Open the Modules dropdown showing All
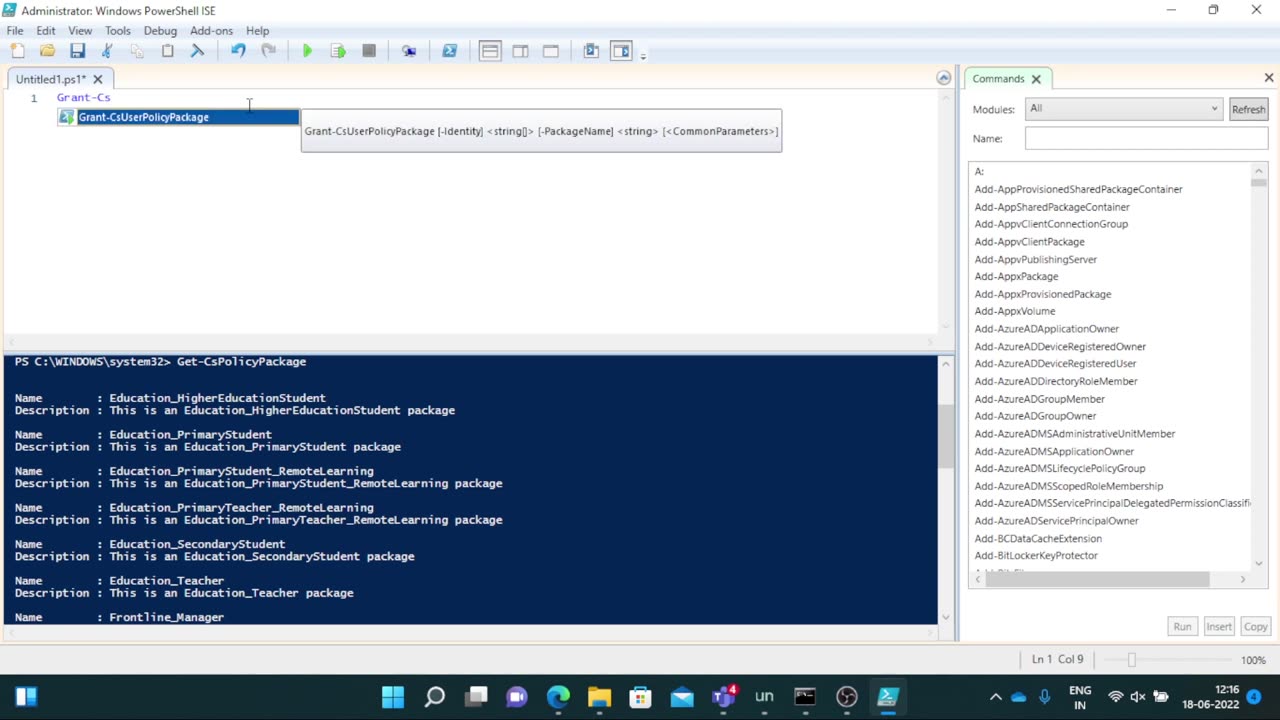Screen dimensions: 1280x720 1124,109
